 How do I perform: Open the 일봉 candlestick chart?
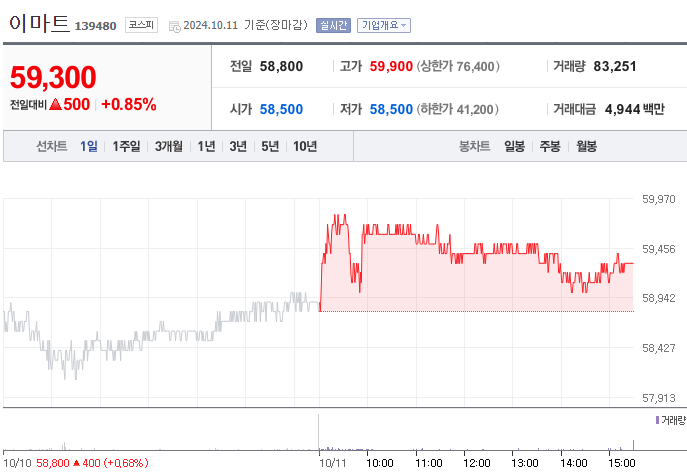coord(514,146)
